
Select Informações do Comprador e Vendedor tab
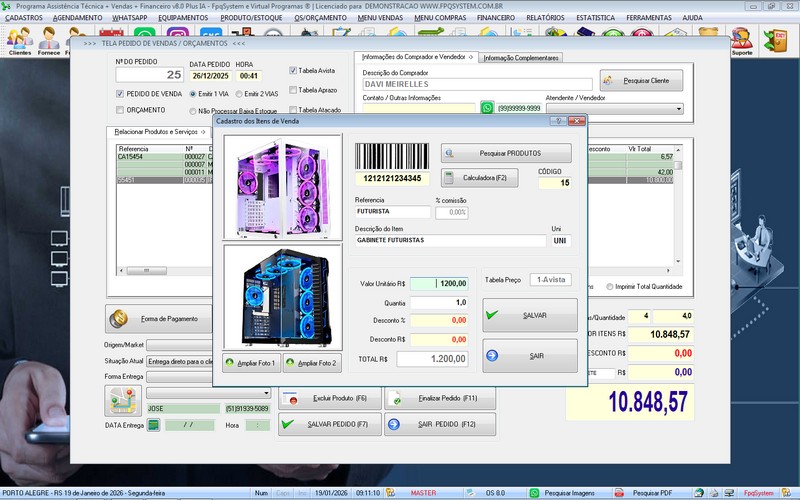(x=417, y=57)
